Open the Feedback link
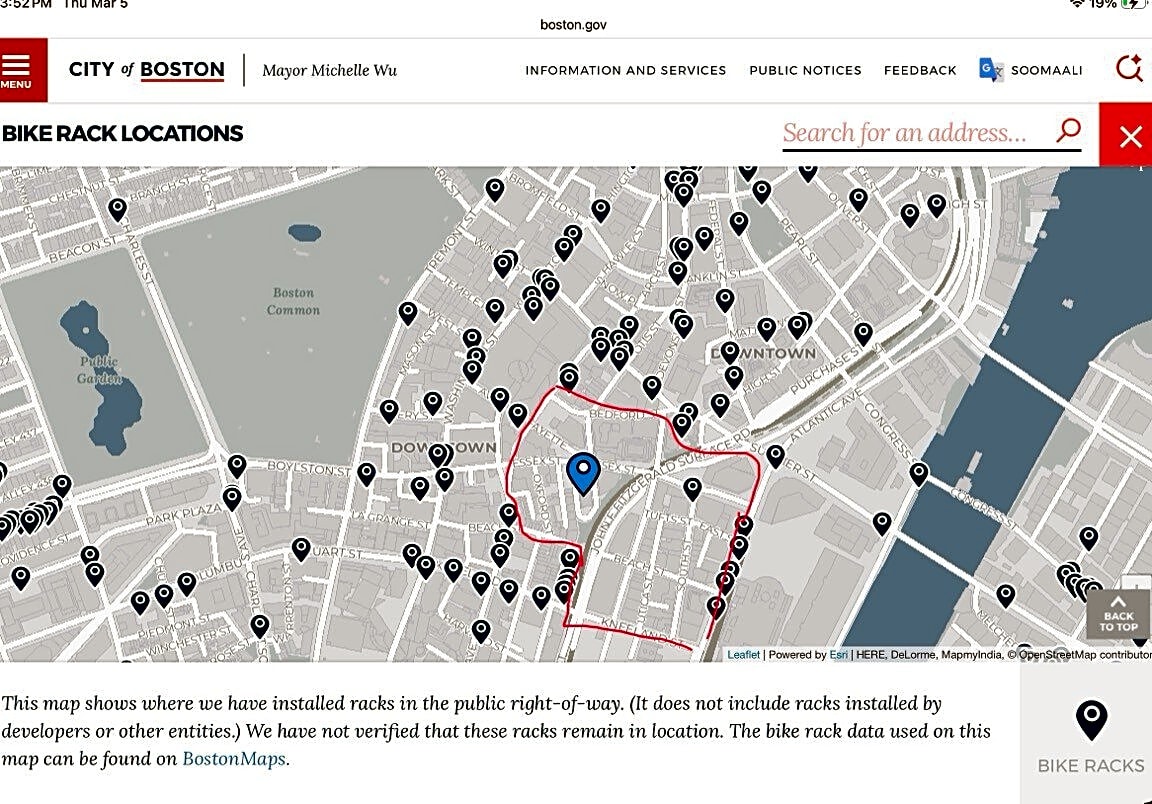The height and width of the screenshot is (804, 1152). [920, 70]
